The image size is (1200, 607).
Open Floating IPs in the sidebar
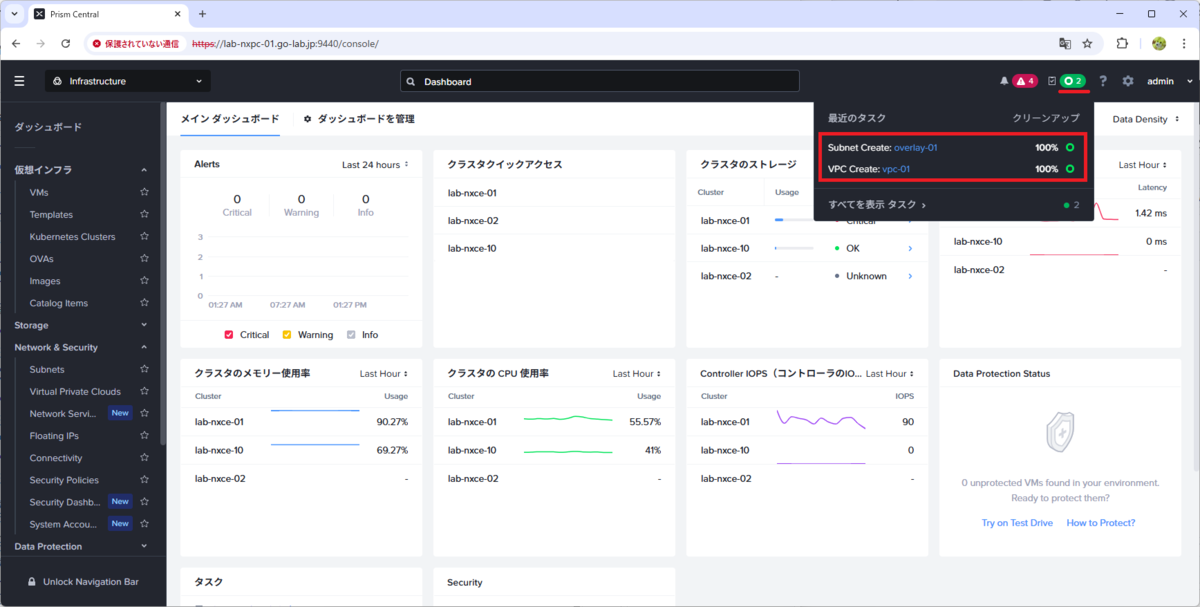(x=56, y=436)
